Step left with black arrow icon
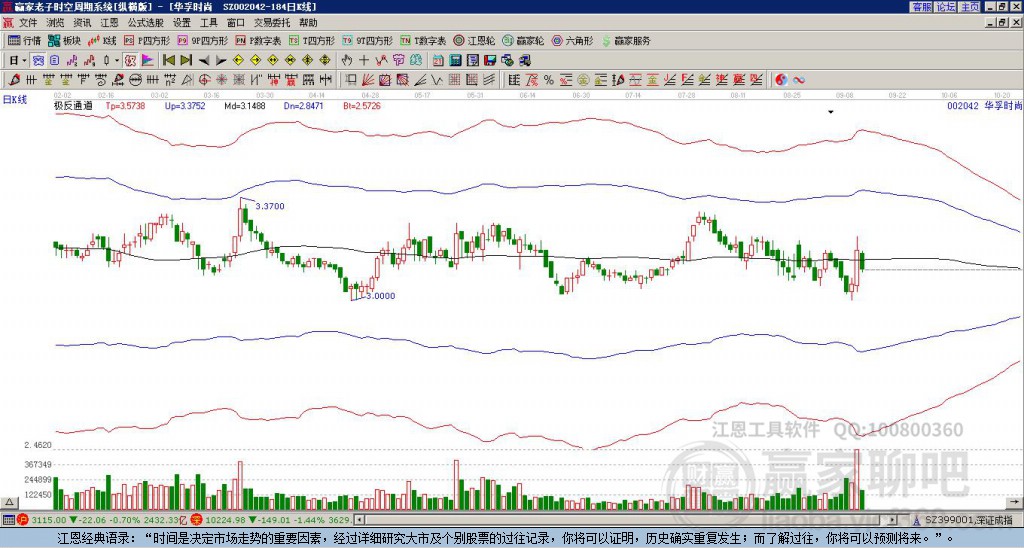 204,61
